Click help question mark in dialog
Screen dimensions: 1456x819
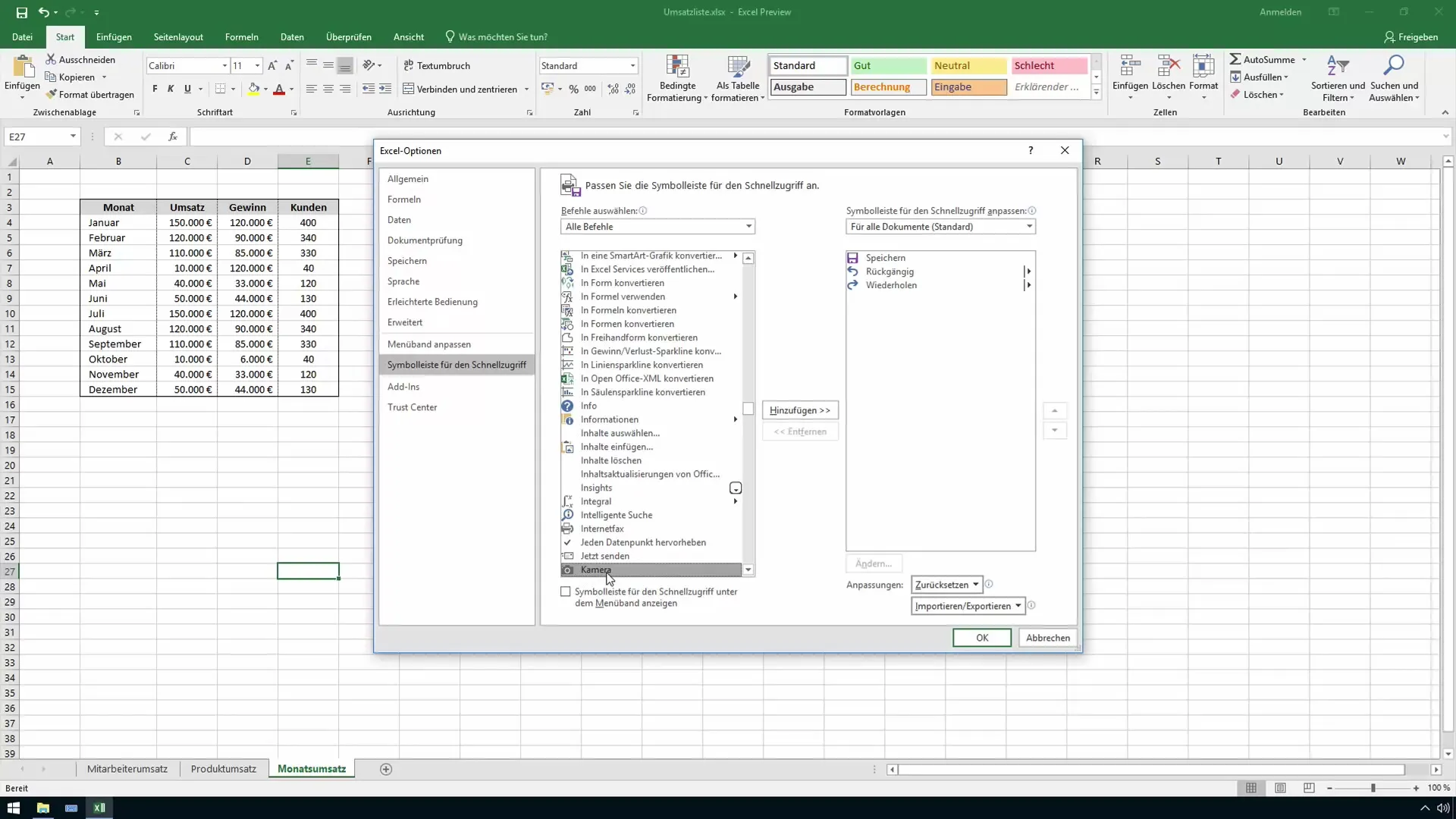tap(1031, 150)
